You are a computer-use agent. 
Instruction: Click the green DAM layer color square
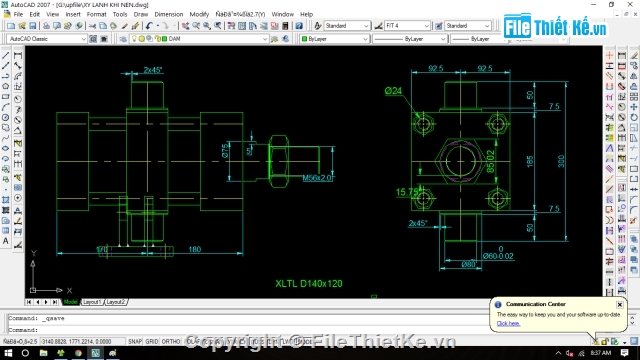click(164, 39)
